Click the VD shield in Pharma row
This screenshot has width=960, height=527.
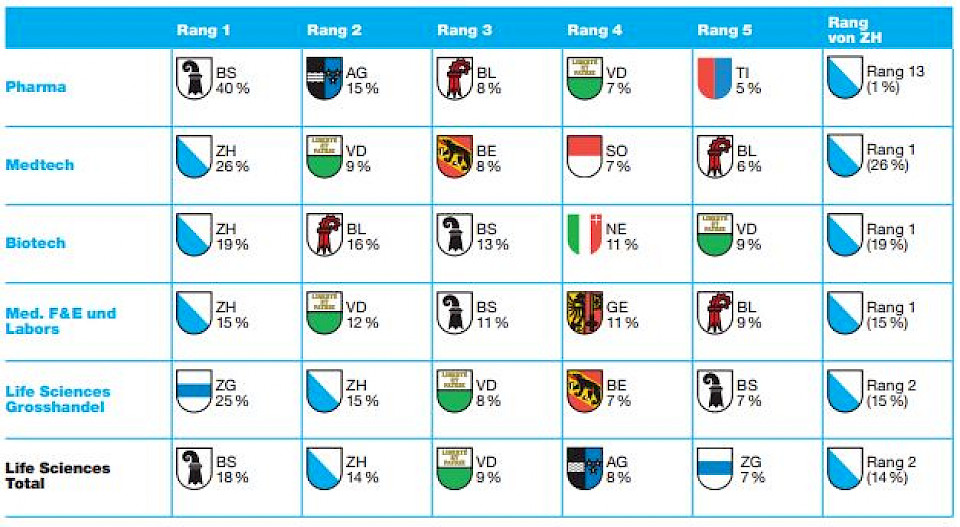coord(584,78)
